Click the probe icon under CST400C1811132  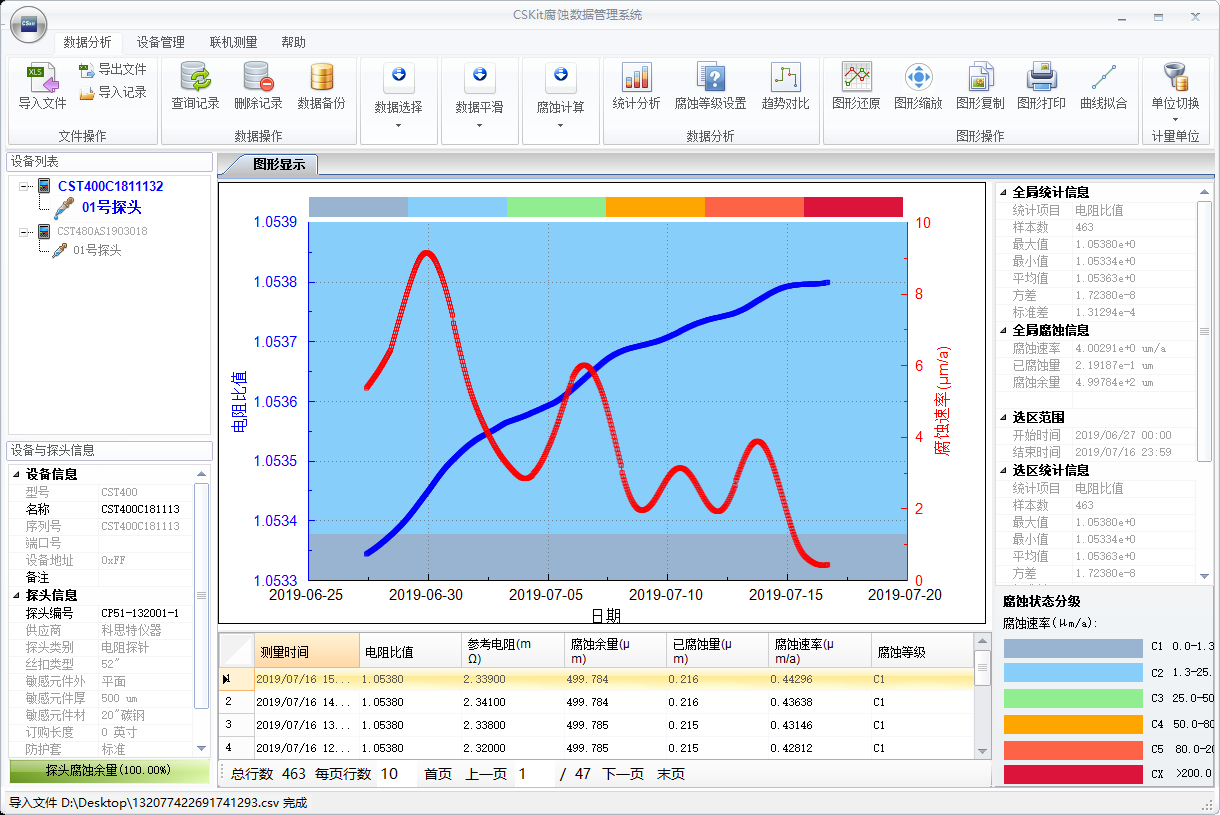pos(64,207)
